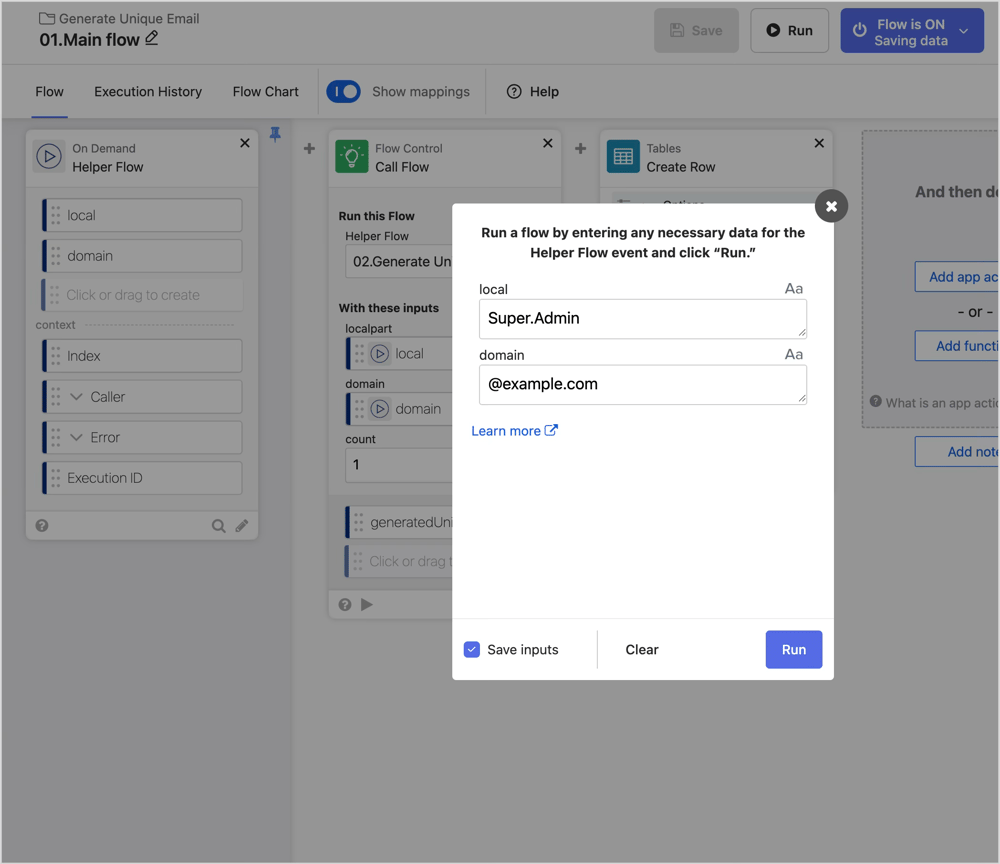Click the question mark icon in Helper Flow card
Screen dimensions: 1000x864
42,526
